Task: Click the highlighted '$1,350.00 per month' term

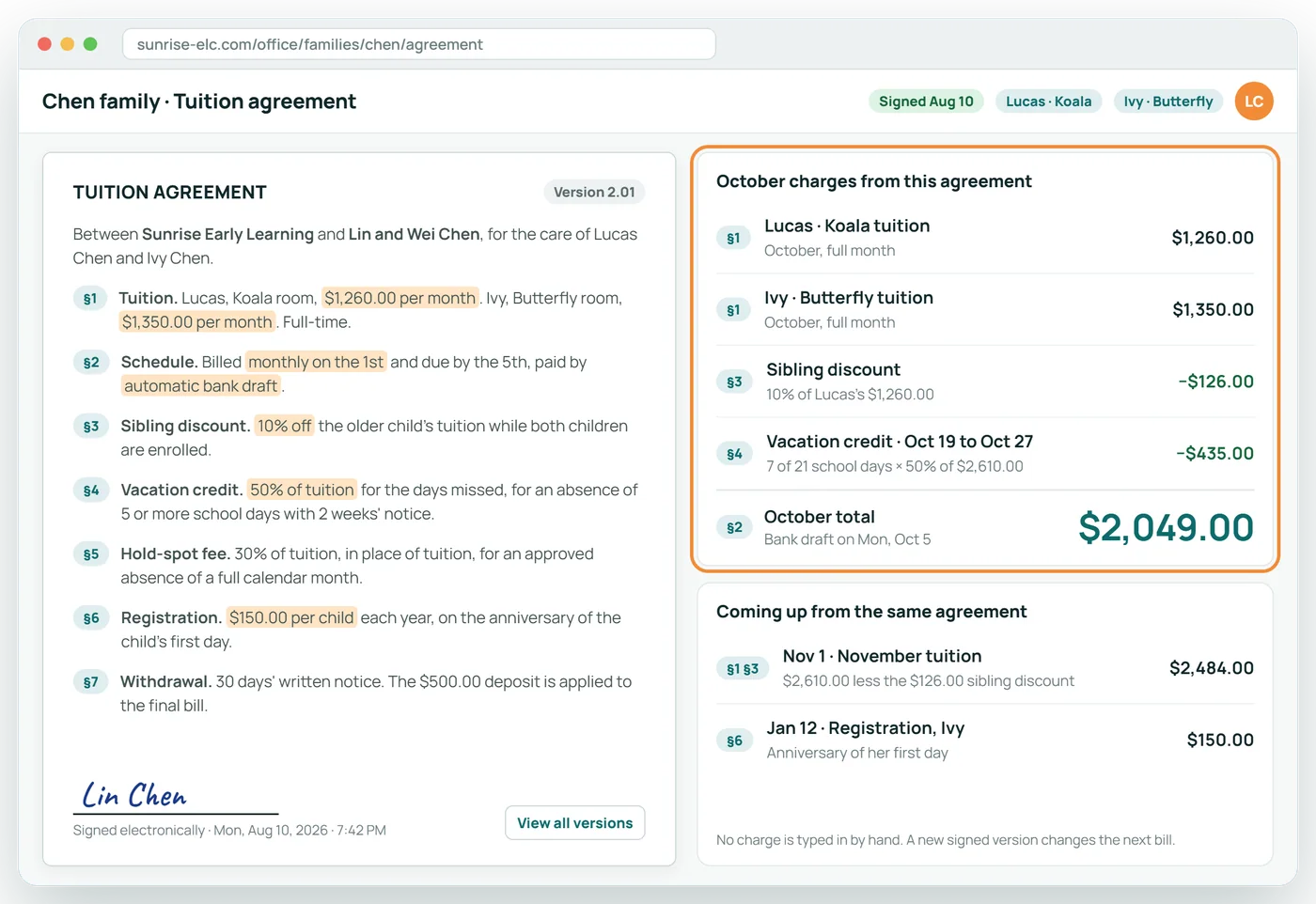Action: [x=197, y=322]
